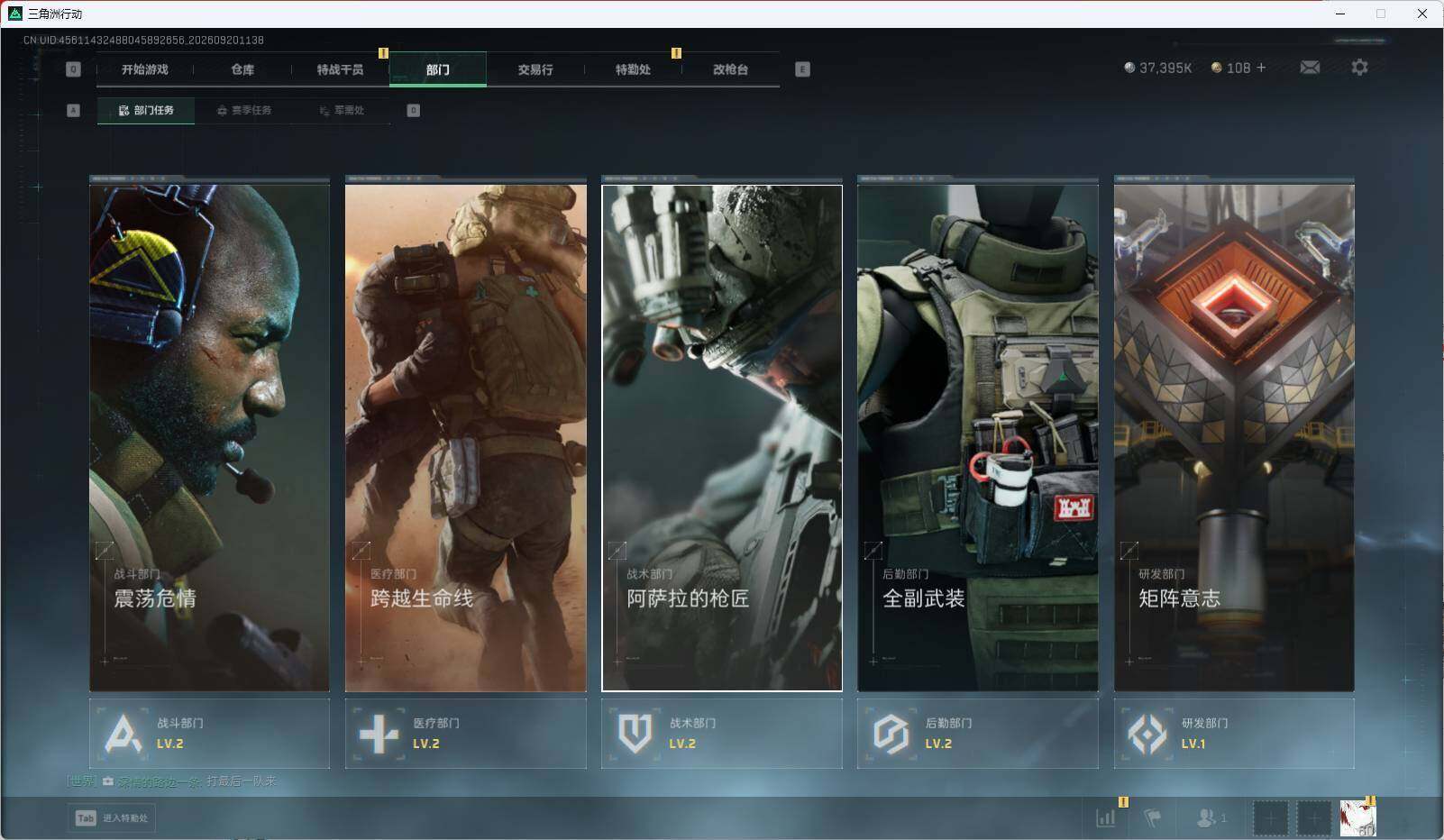Select the 医疗部门 cross emblem icon

(379, 734)
